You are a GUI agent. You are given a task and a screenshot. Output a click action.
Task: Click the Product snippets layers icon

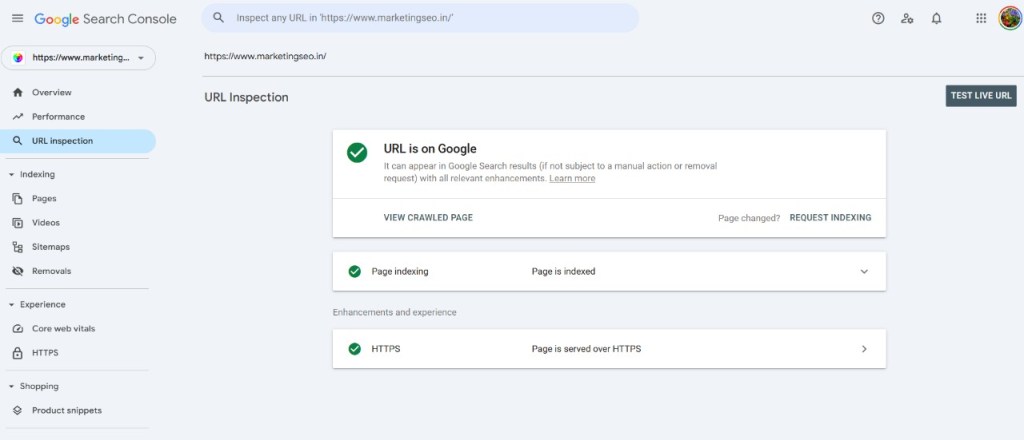tap(18, 411)
